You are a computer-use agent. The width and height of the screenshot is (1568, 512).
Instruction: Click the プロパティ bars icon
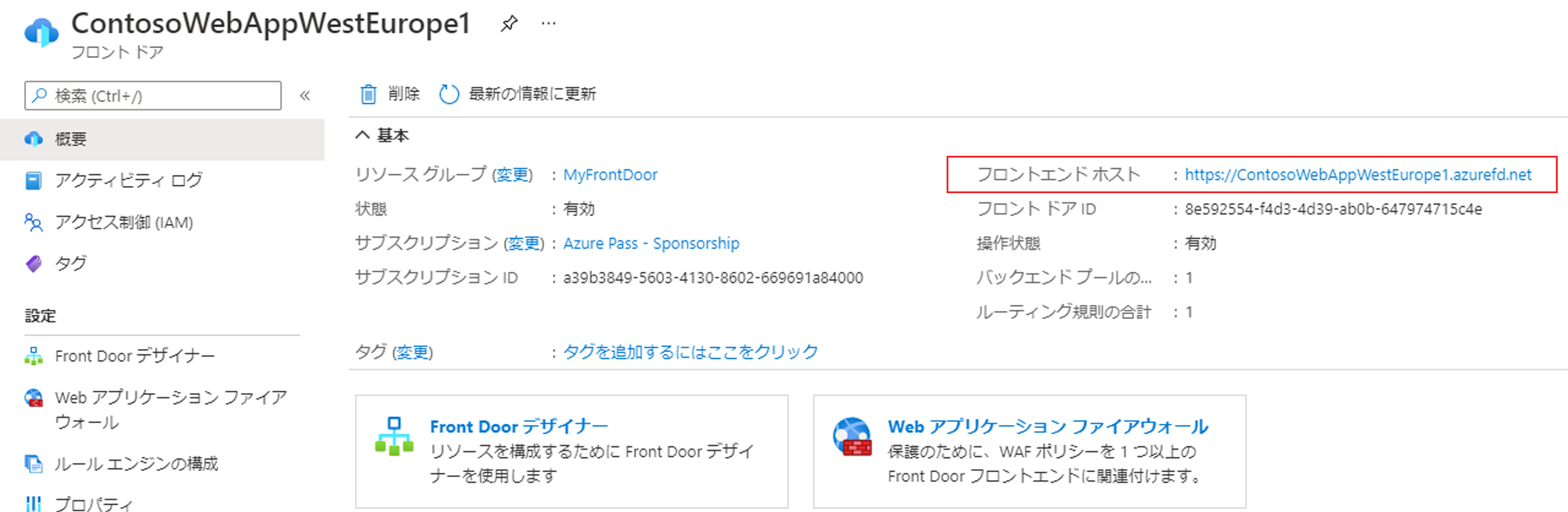[33, 504]
